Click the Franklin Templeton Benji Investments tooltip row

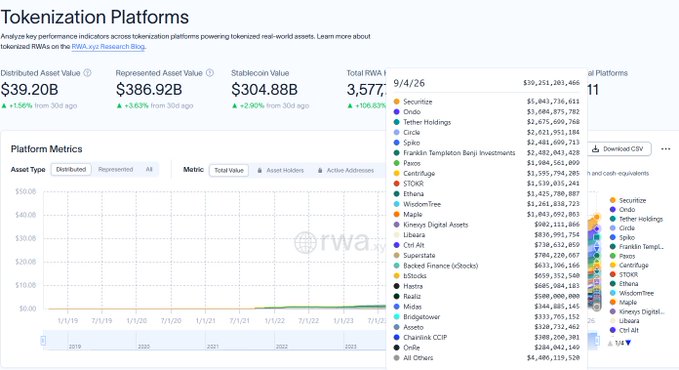coord(486,153)
